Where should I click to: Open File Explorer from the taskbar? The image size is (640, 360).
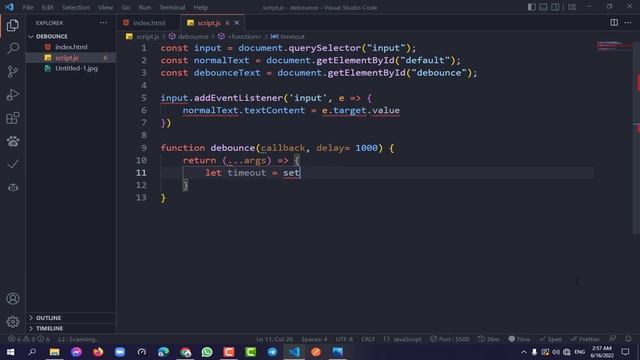coord(54,352)
